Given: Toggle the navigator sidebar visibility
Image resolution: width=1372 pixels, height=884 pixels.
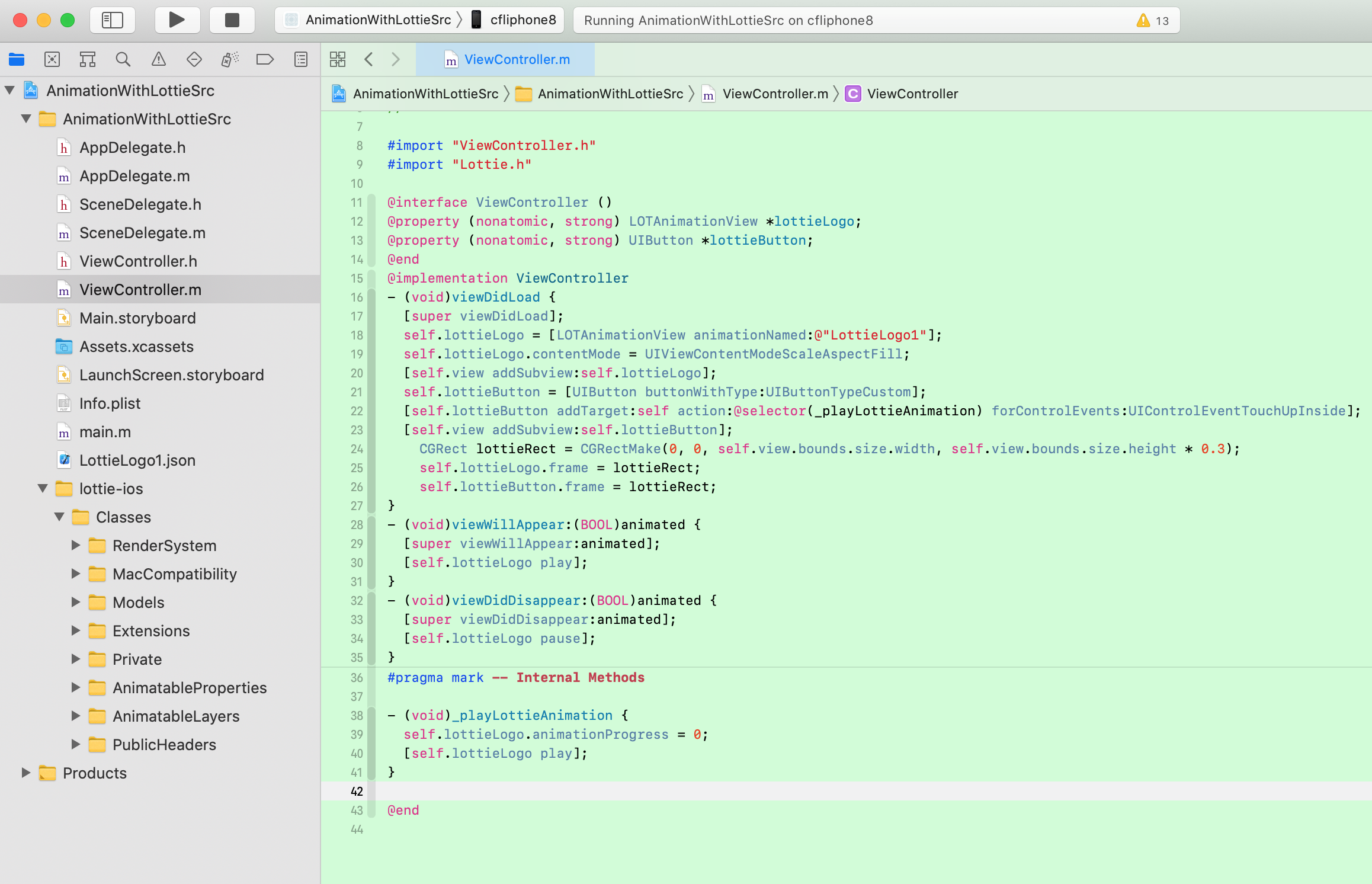Looking at the screenshot, I should pyautogui.click(x=113, y=20).
